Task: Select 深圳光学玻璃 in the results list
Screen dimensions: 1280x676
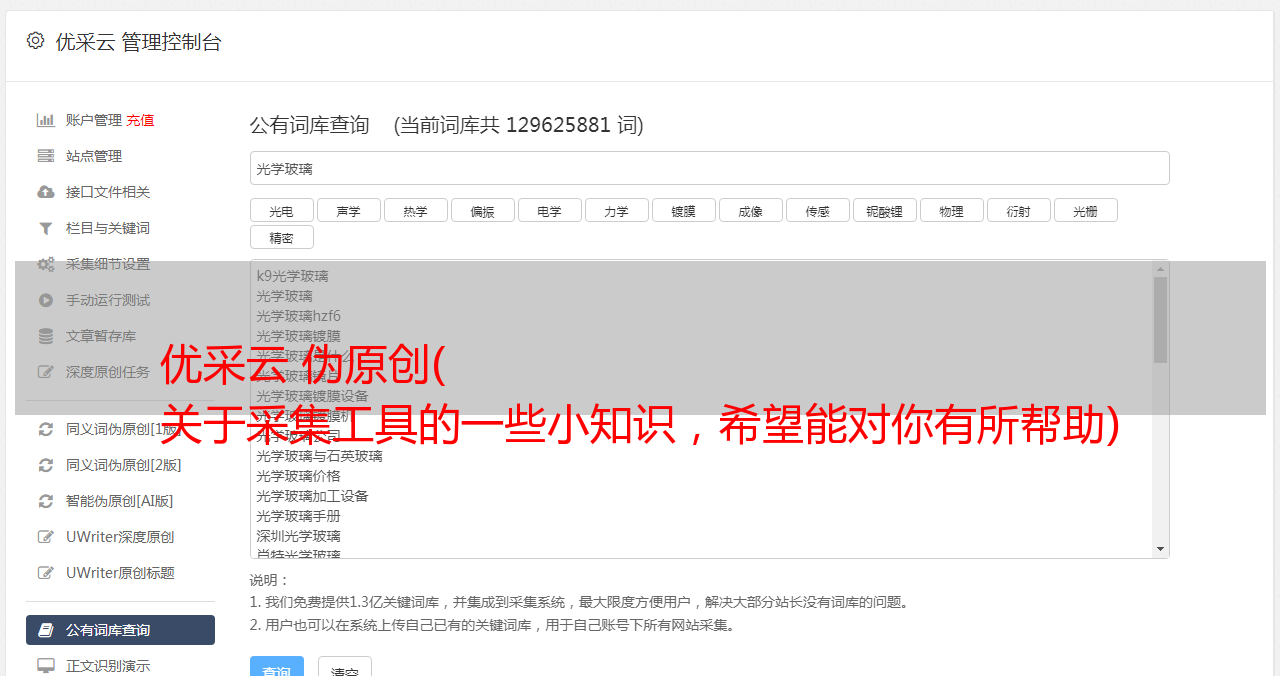Action: tap(298, 536)
